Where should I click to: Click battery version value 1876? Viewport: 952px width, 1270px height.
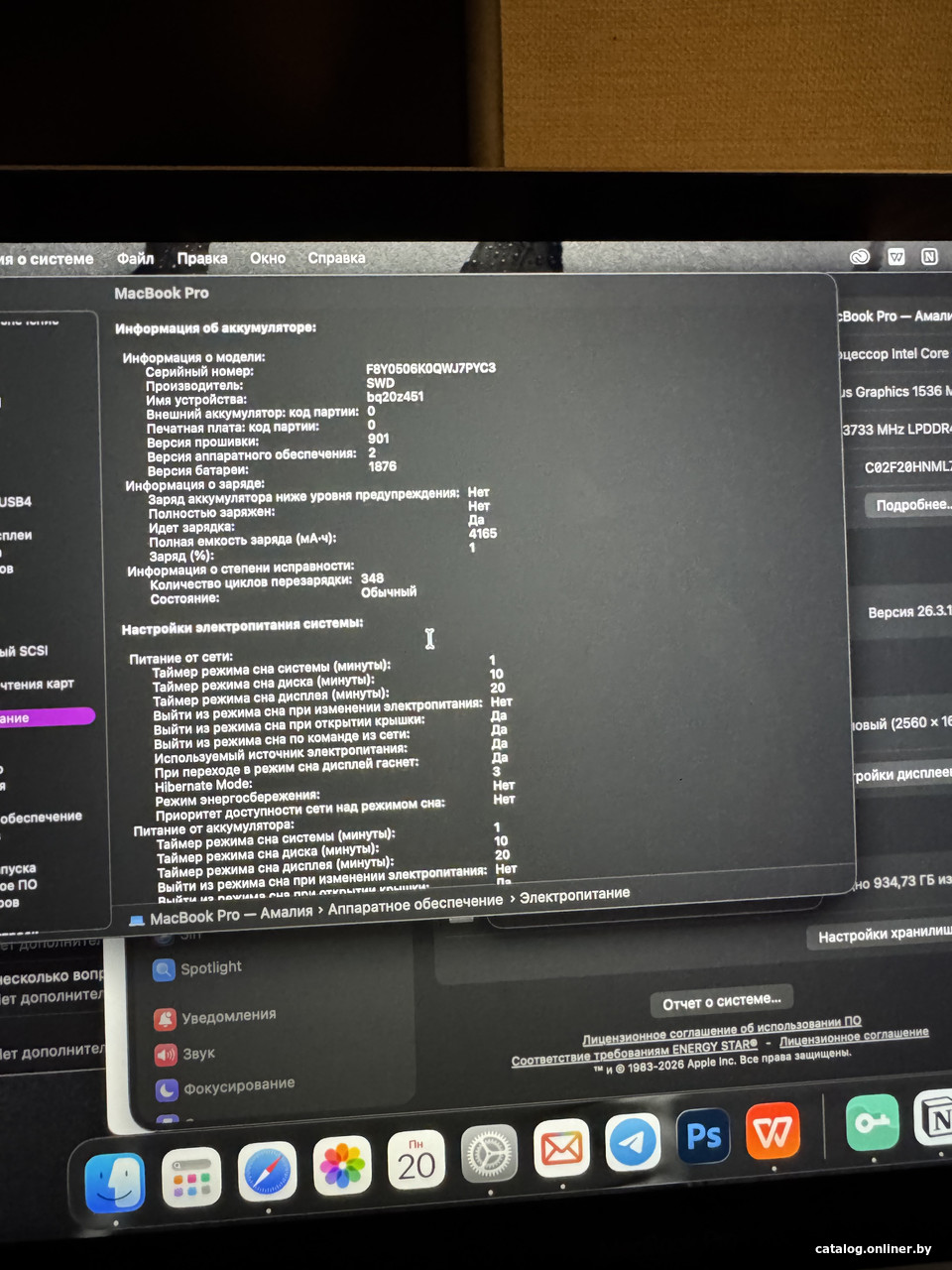coord(382,466)
